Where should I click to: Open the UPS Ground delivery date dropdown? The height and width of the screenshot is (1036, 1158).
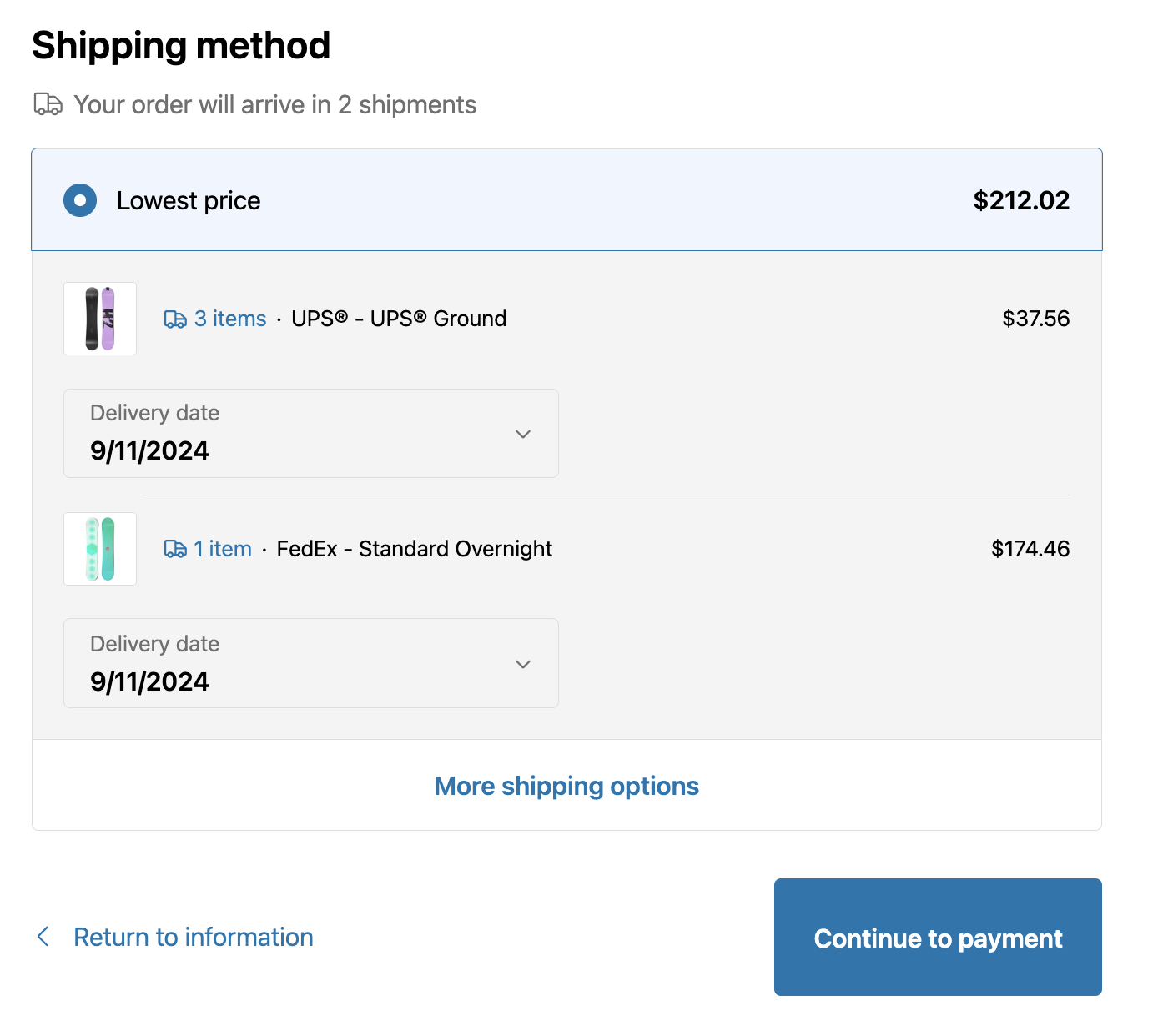tap(310, 434)
